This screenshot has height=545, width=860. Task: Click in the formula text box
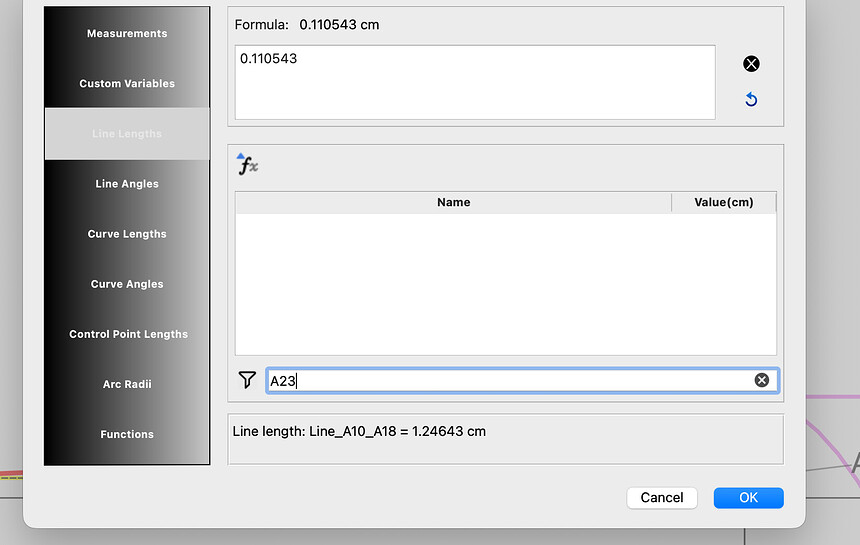tap(475, 82)
